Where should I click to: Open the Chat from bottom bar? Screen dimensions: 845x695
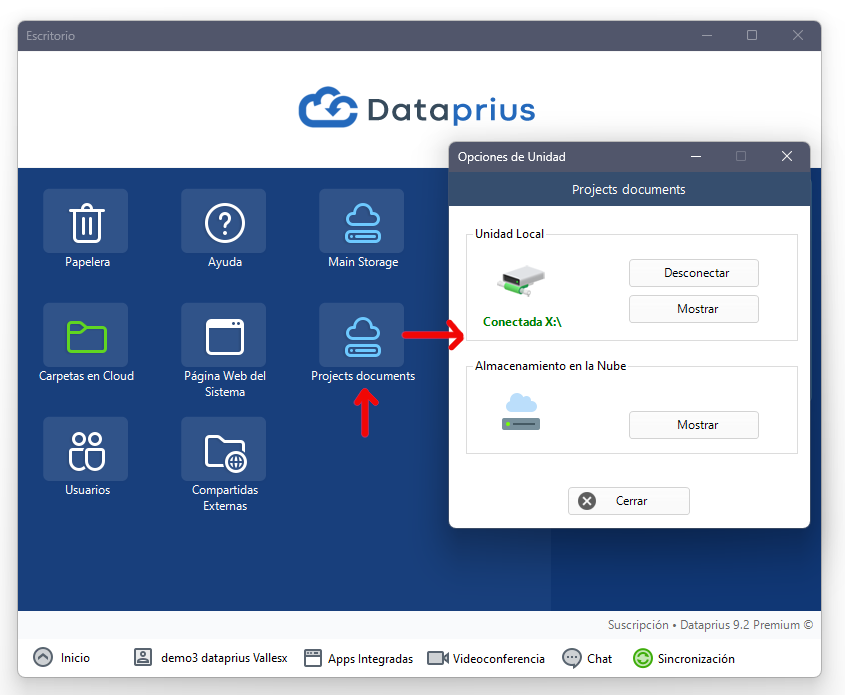tap(587, 658)
